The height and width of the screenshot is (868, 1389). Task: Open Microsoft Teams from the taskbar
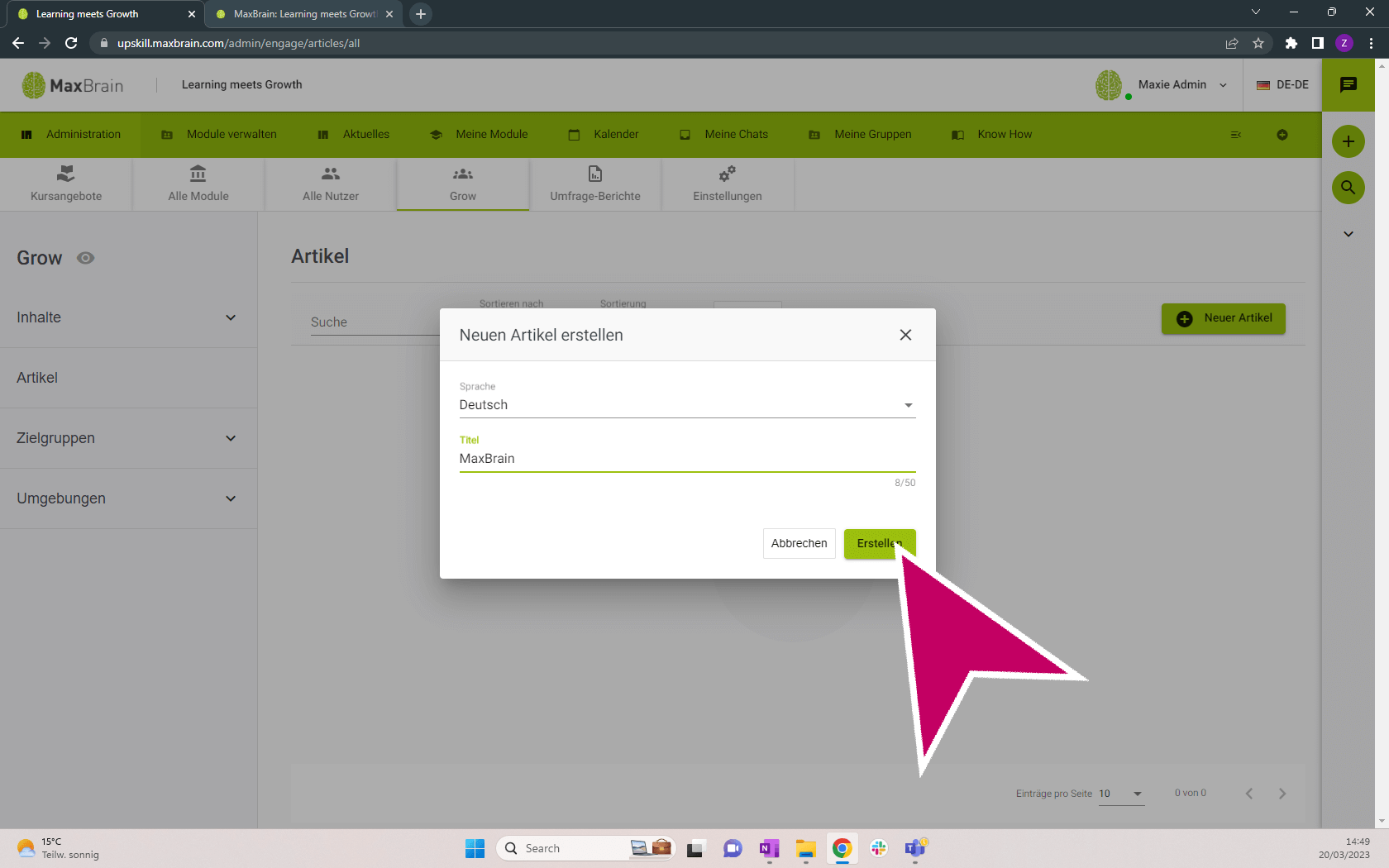915,848
